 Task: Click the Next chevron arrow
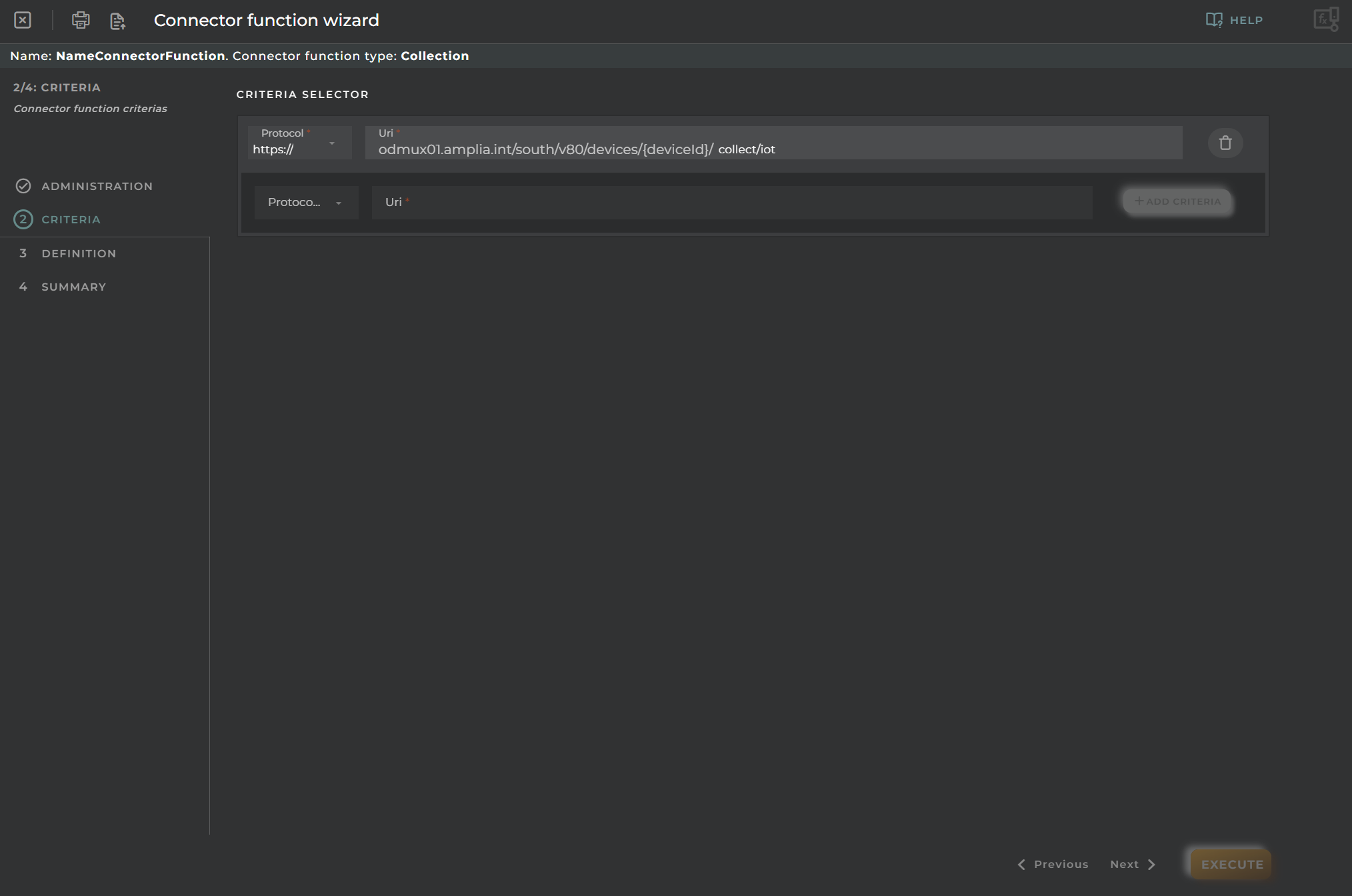1151,864
